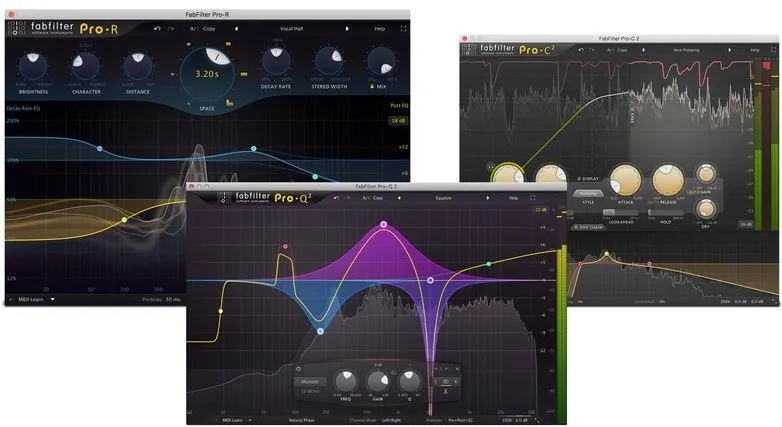Screen dimensions: 782x427
Task: Click the undo arrow in Pro-C 2
Action: tap(581, 50)
